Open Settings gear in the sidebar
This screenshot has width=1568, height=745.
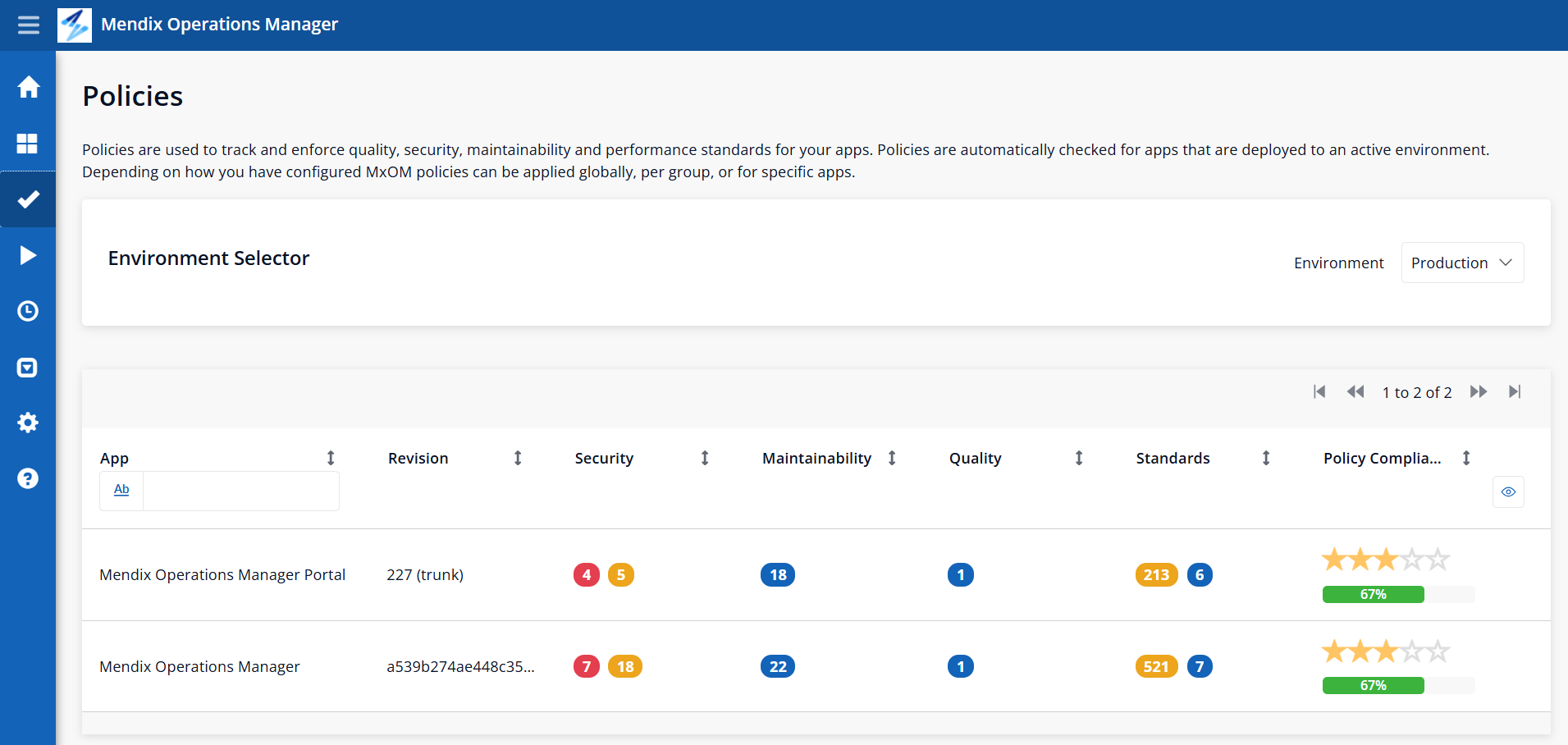pyautogui.click(x=28, y=423)
